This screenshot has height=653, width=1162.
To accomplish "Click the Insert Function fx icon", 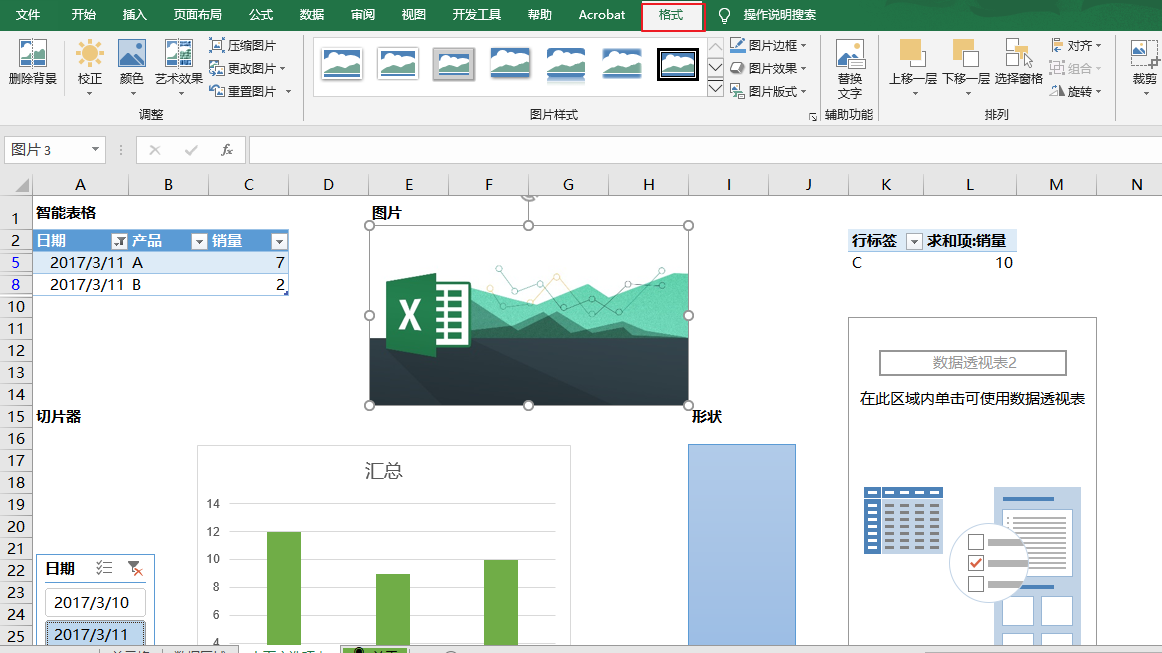I will (x=227, y=150).
